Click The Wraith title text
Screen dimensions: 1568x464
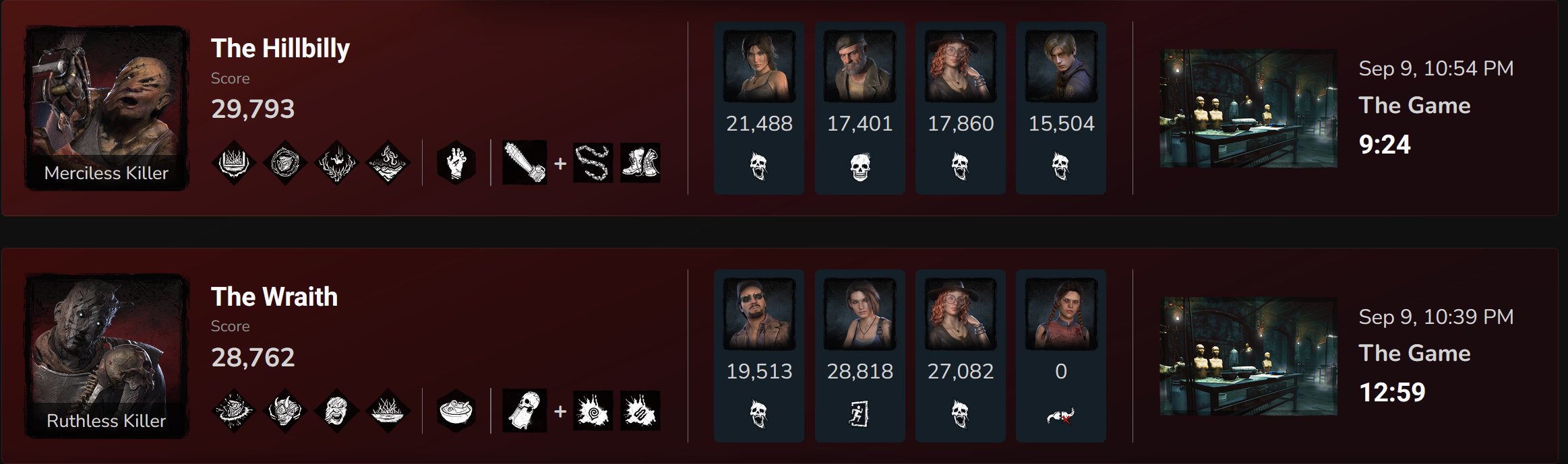click(x=274, y=296)
